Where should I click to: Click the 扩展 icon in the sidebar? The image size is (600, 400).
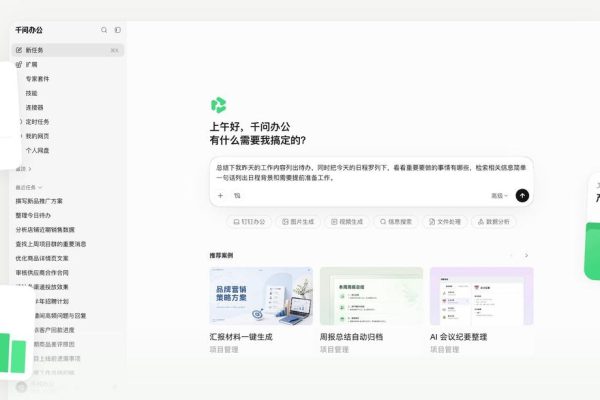point(19,64)
